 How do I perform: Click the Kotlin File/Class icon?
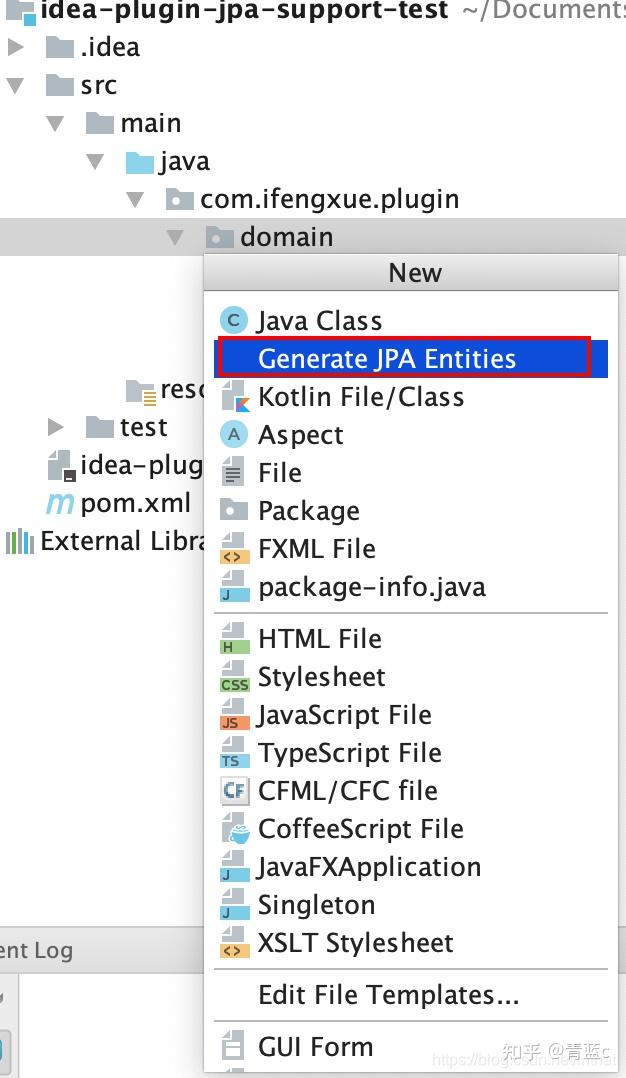(234, 397)
